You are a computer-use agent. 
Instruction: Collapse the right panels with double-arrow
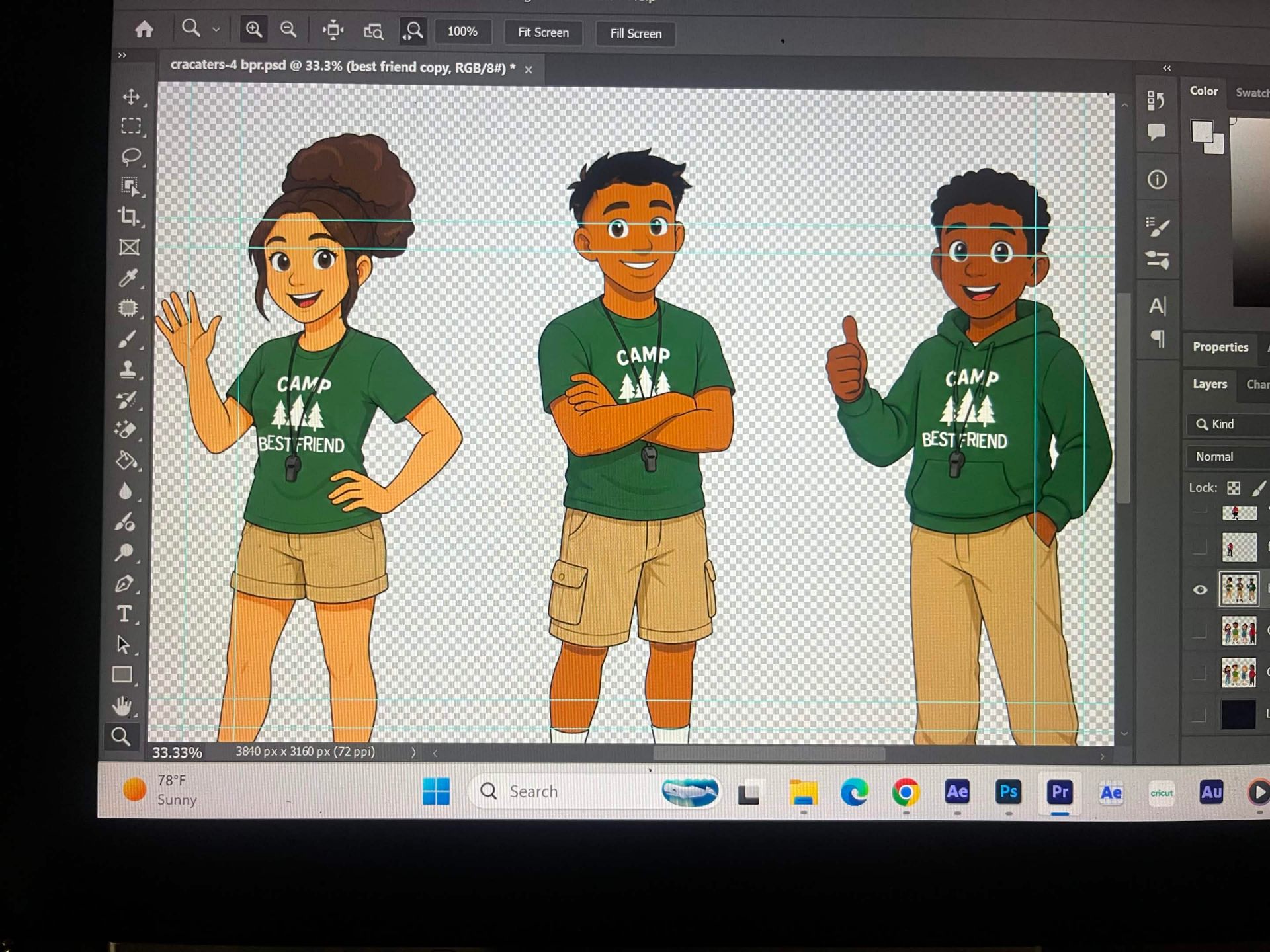[1167, 68]
